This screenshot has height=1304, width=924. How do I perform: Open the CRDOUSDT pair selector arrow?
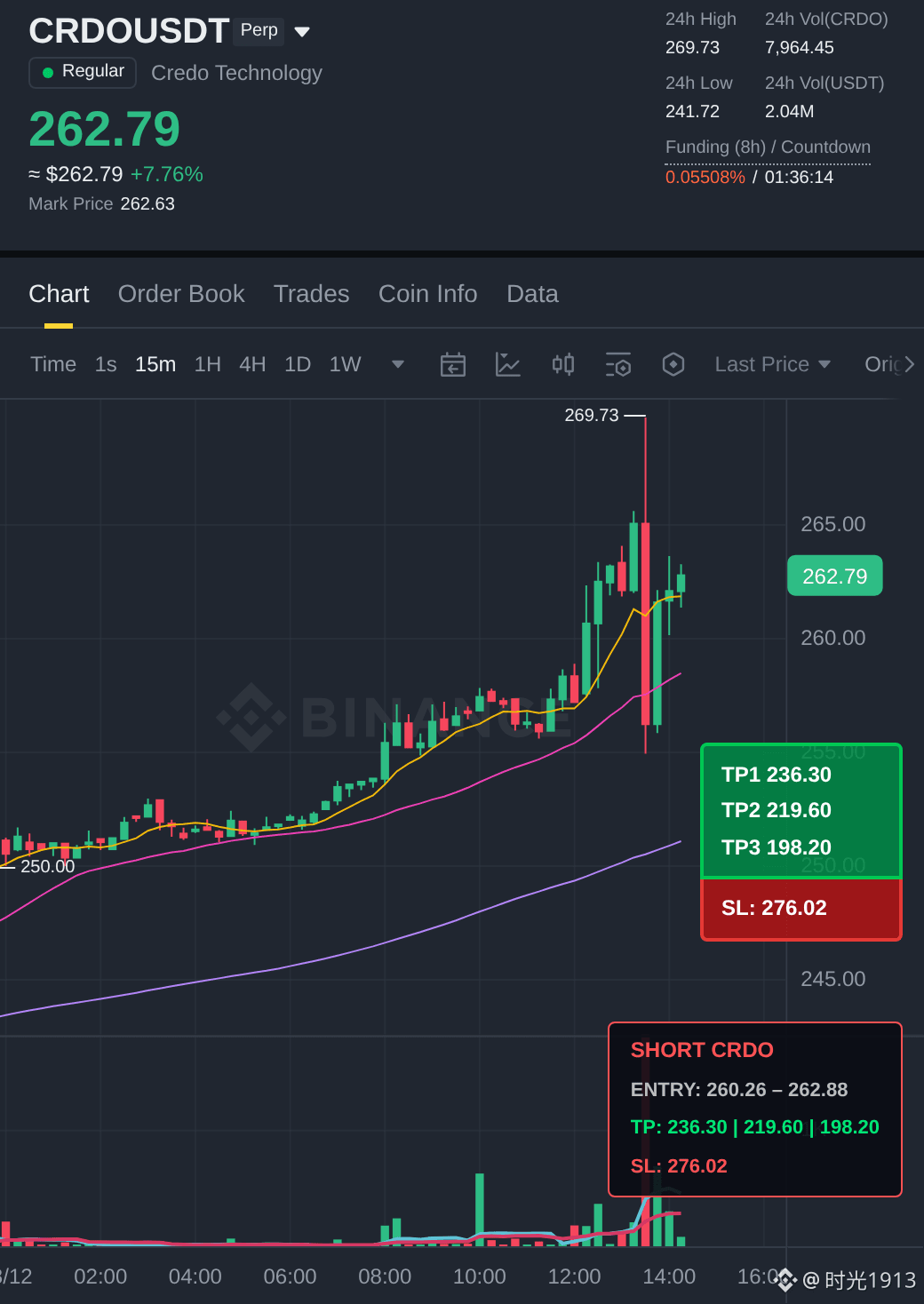302,32
